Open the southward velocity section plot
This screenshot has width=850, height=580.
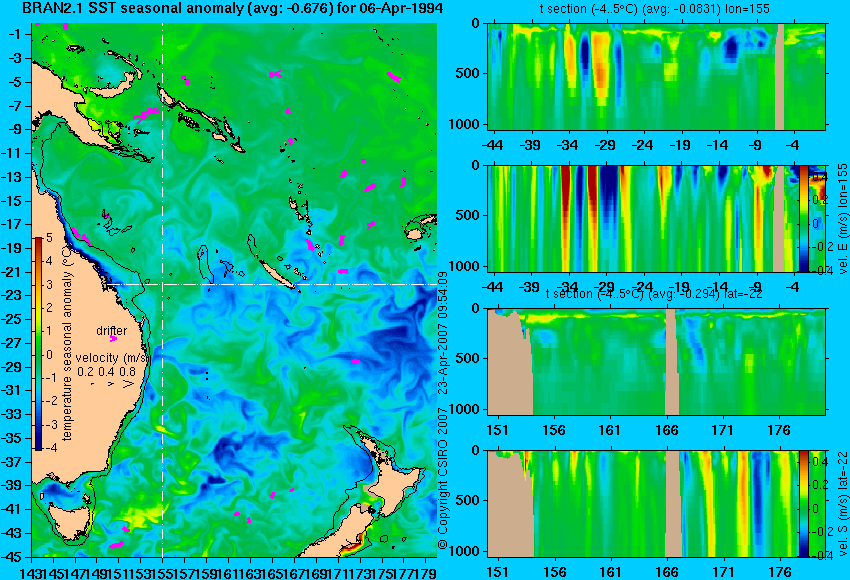[x=643, y=504]
